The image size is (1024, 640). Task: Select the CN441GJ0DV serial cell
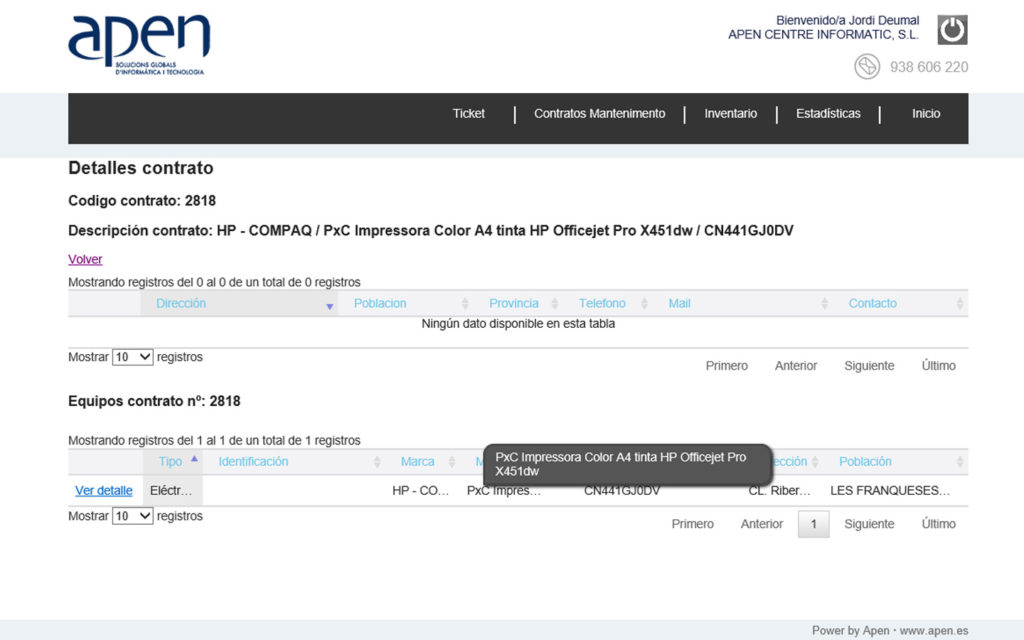point(622,491)
